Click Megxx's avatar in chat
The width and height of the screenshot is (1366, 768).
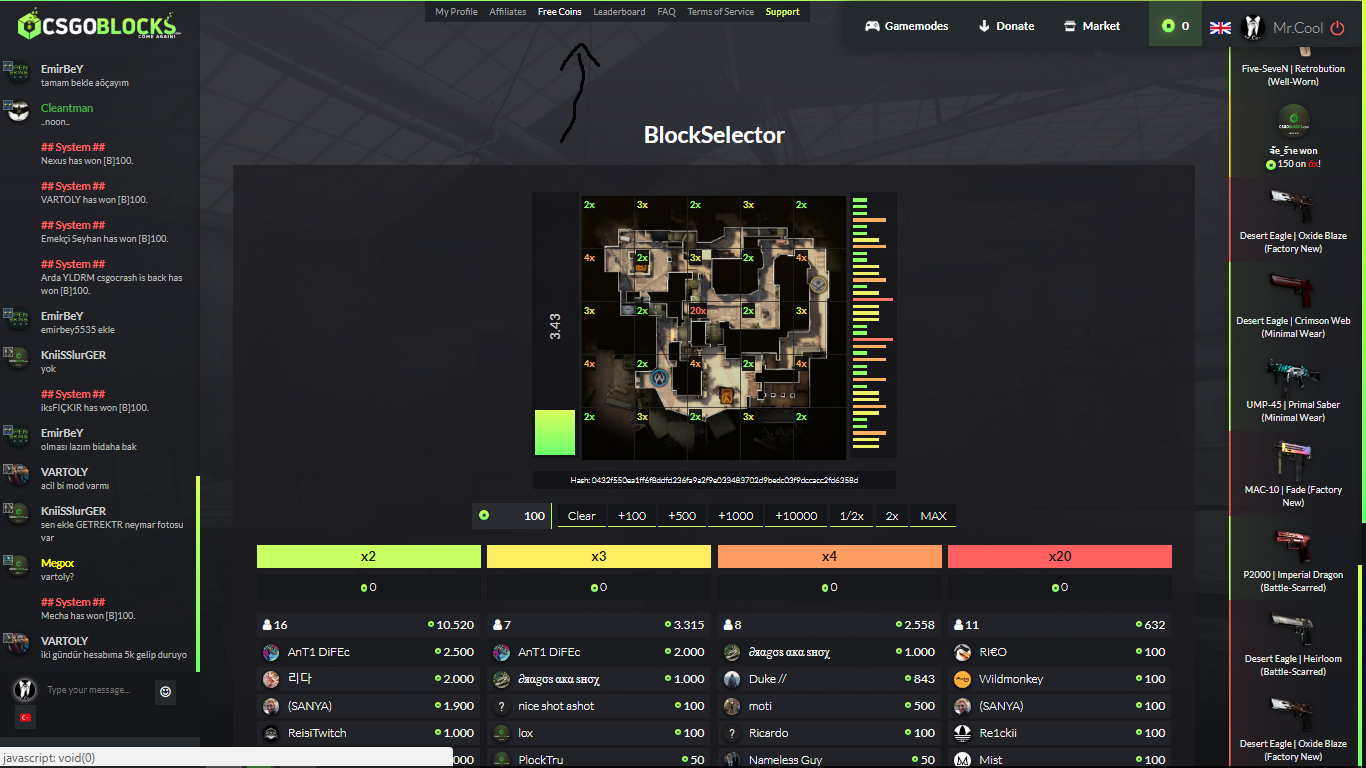(18, 567)
